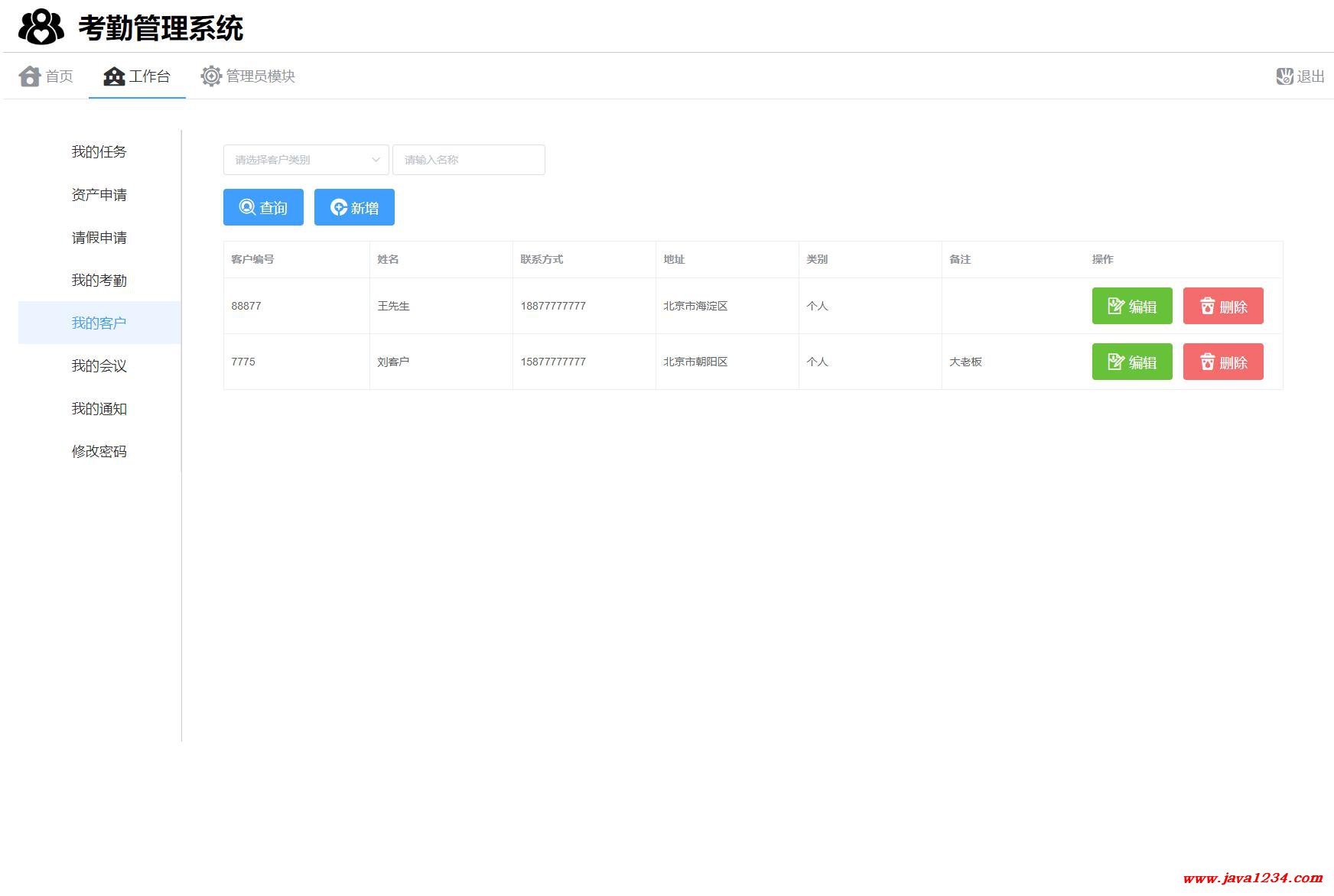Click the logout hand icon
This screenshot has height=896, width=1334.
coord(1285,76)
